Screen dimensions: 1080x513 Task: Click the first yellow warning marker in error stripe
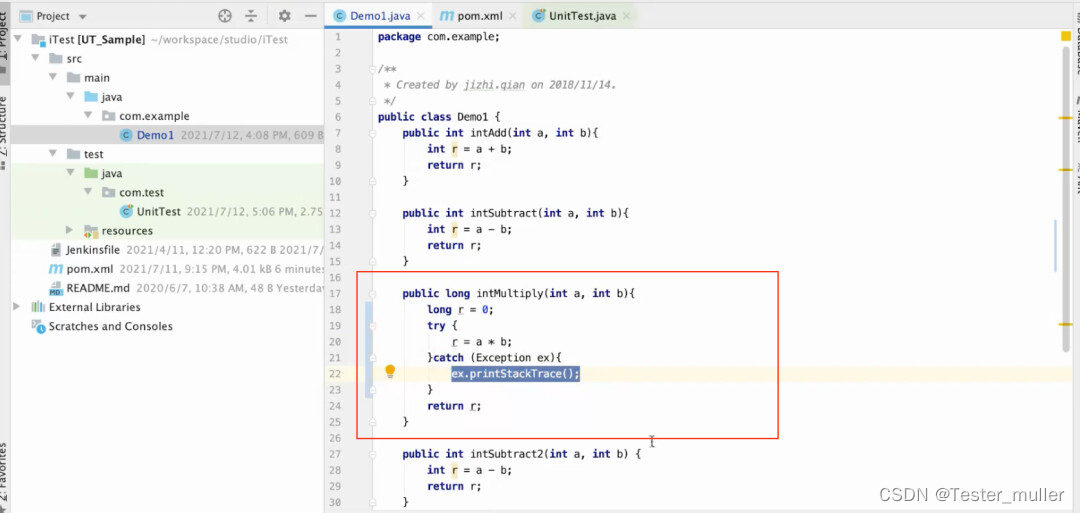[x=1066, y=118]
